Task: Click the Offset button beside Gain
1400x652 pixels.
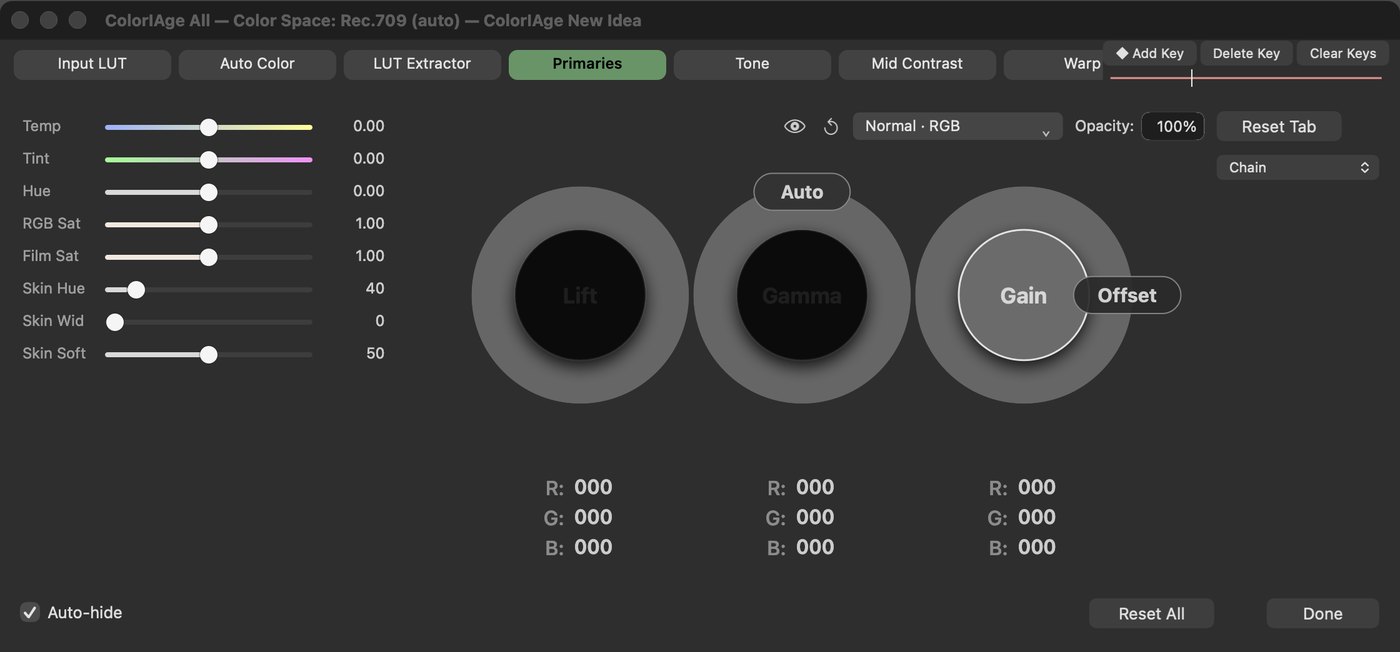Action: coord(1127,295)
